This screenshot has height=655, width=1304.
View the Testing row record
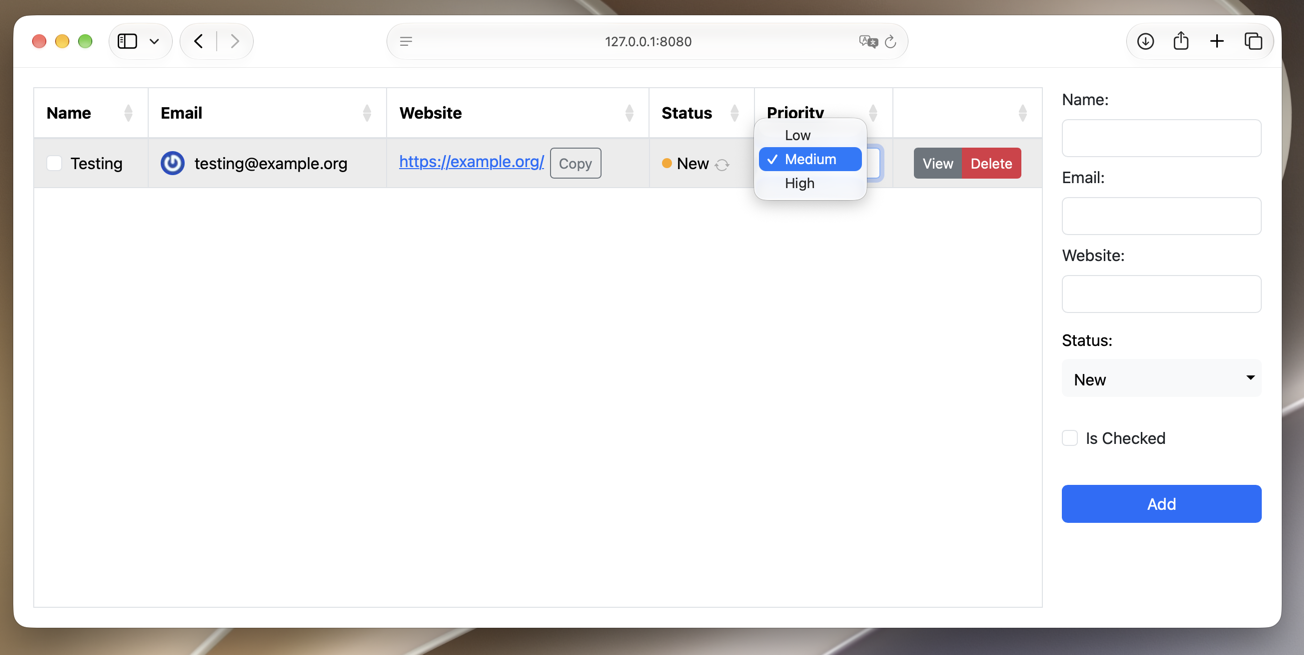coord(938,163)
